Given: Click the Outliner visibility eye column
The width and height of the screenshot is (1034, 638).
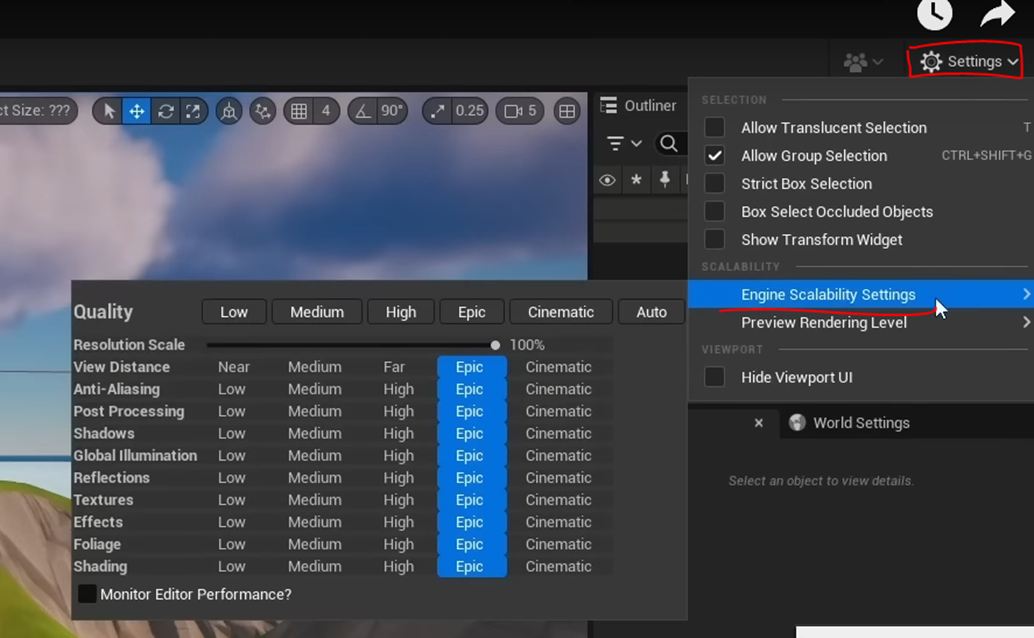Looking at the screenshot, I should pos(607,179).
